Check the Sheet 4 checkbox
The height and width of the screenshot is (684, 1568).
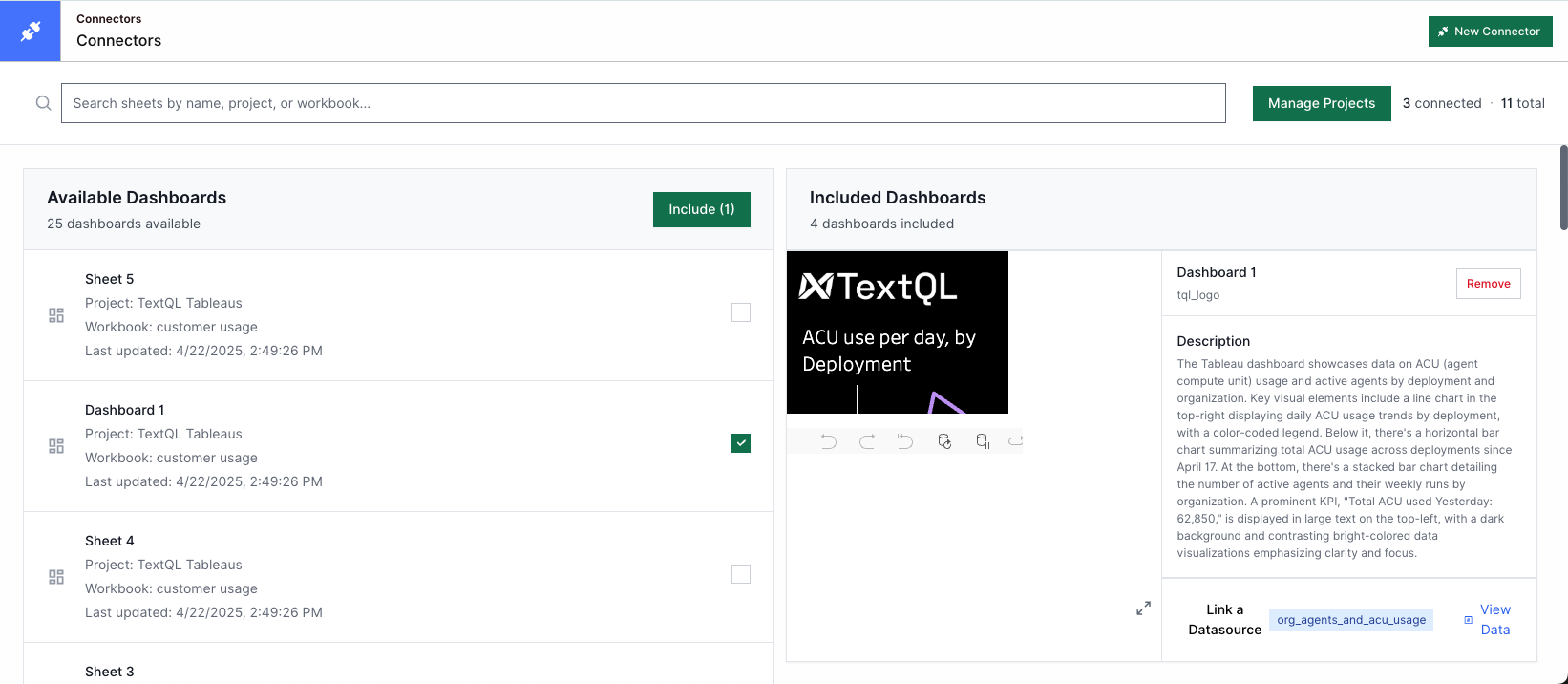741,574
